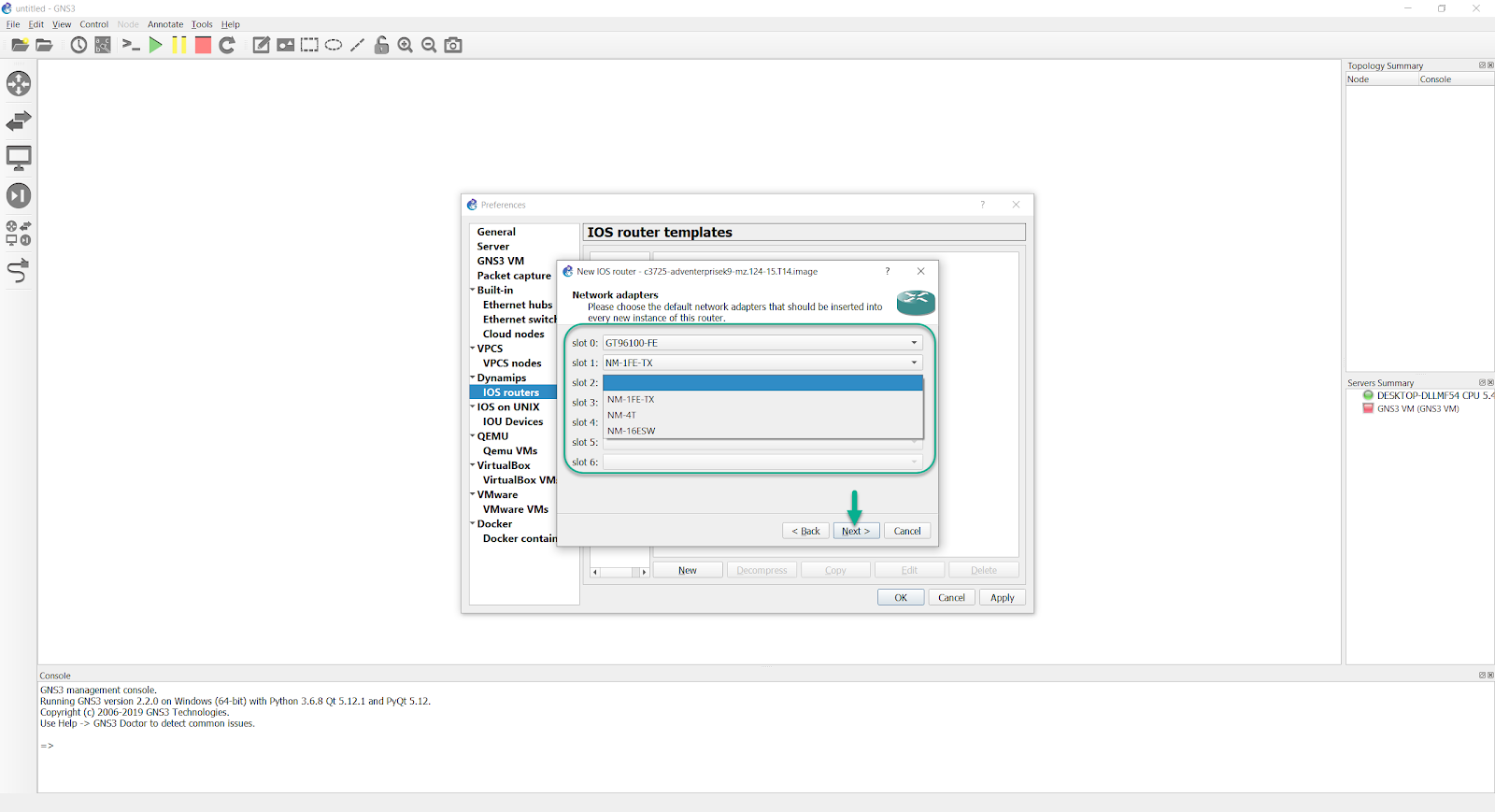This screenshot has height=812, width=1495.
Task: Click Apply in the Preferences dialog
Action: tap(1003, 597)
